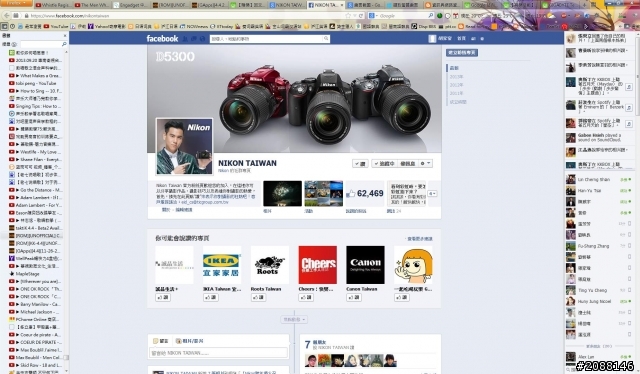Click the Canon Taiwan page logo
Screen dimensions: 640x374
365,265
